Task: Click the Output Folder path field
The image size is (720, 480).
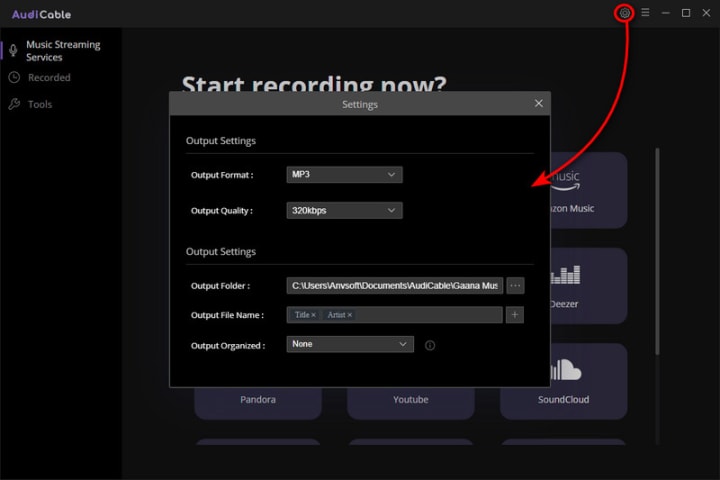Action: coord(394,286)
